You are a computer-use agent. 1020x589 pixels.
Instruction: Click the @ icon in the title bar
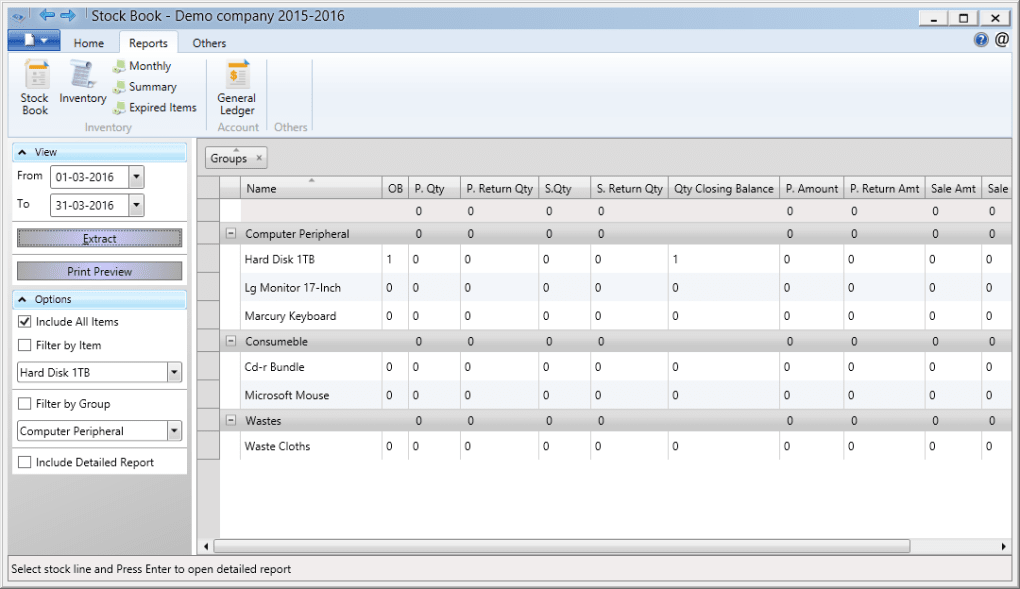pyautogui.click(x=1003, y=39)
